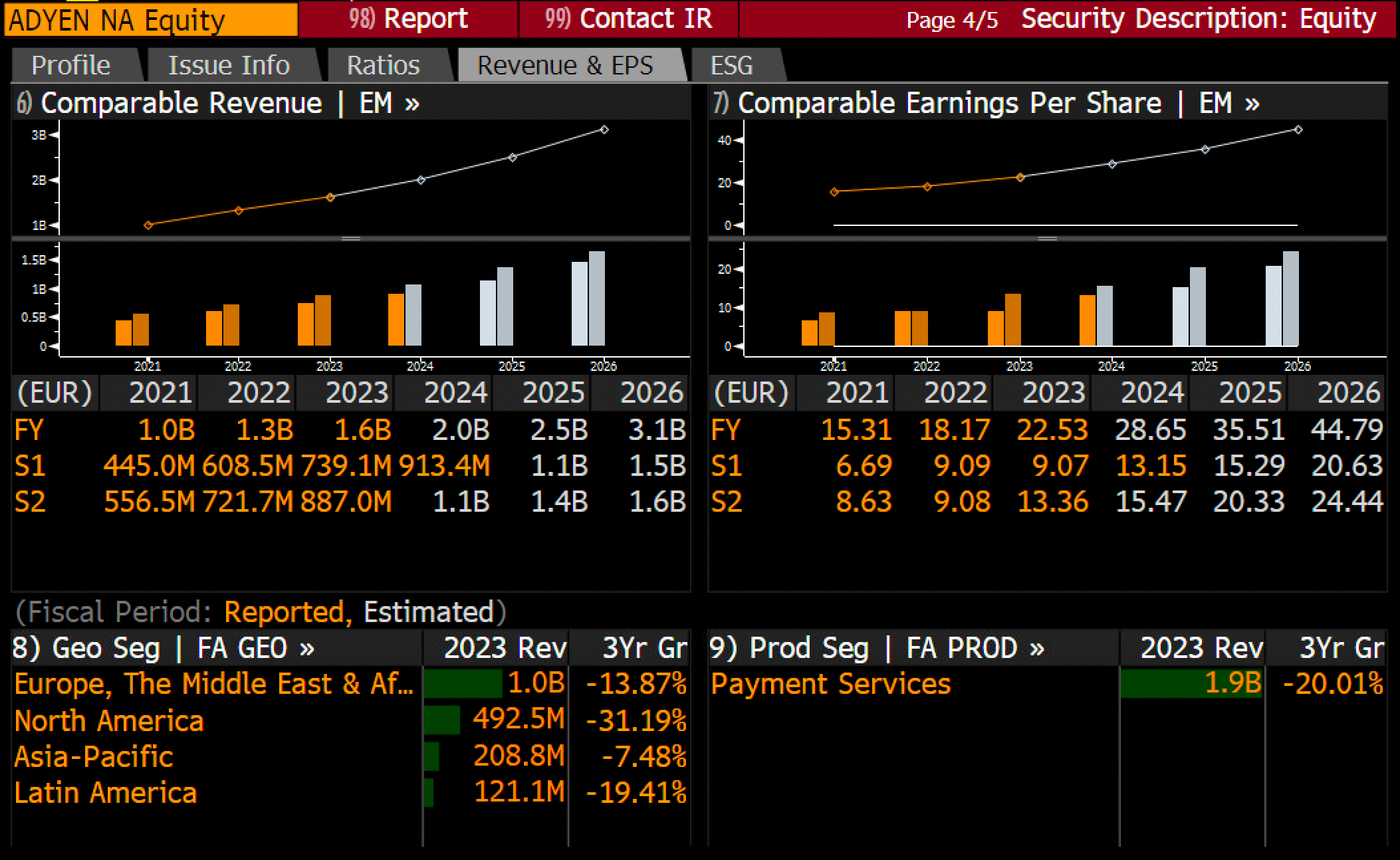Open Comparable Earnings Per Share EM link

pos(987,103)
